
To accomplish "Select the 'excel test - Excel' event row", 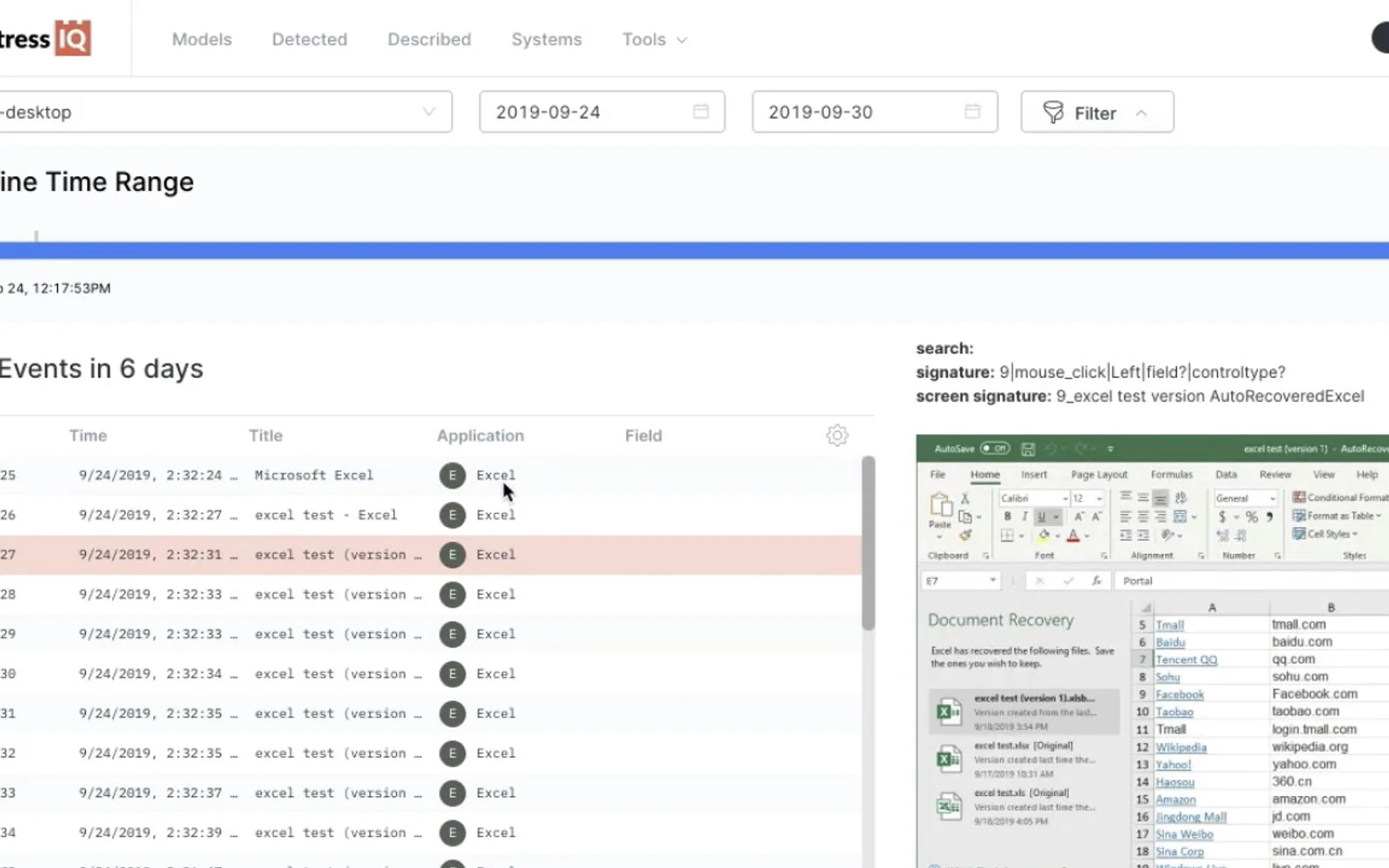I will click(x=431, y=515).
